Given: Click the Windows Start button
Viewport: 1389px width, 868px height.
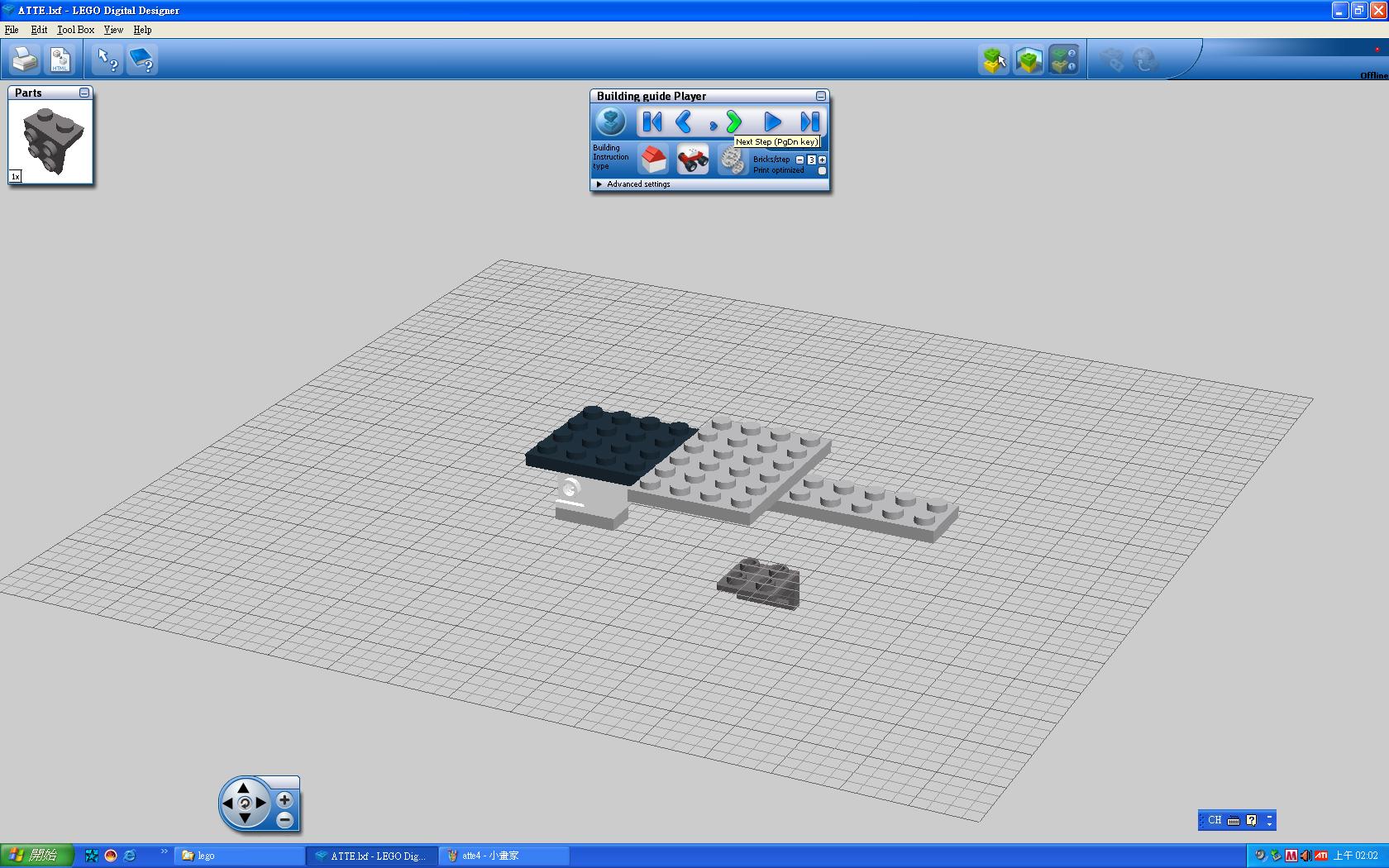Looking at the screenshot, I should point(37,856).
